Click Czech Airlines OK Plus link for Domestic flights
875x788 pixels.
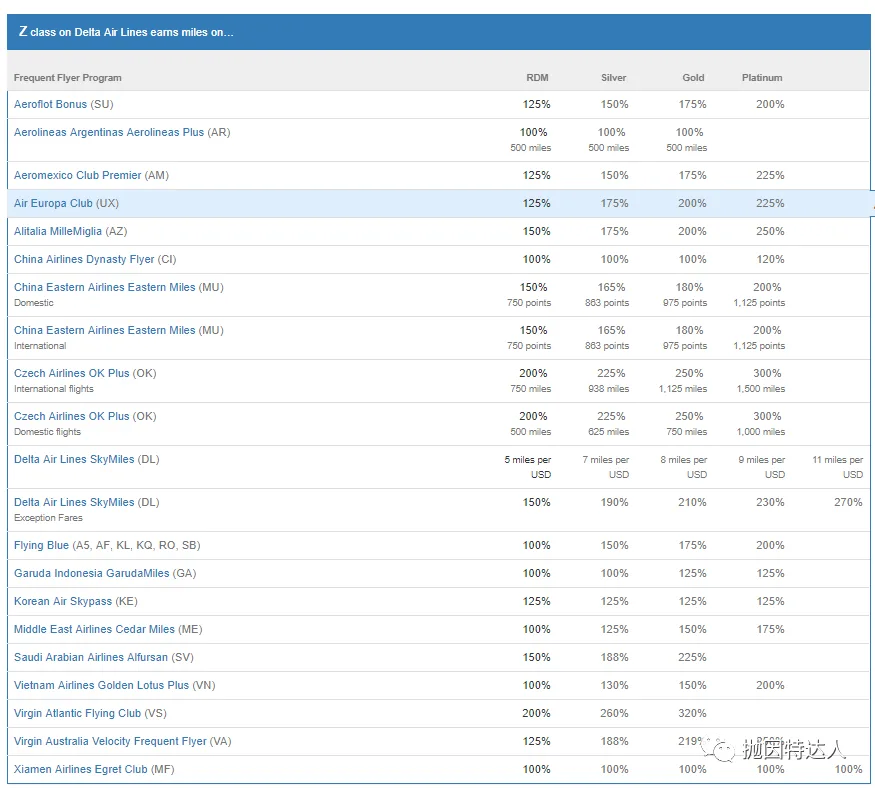(x=71, y=416)
